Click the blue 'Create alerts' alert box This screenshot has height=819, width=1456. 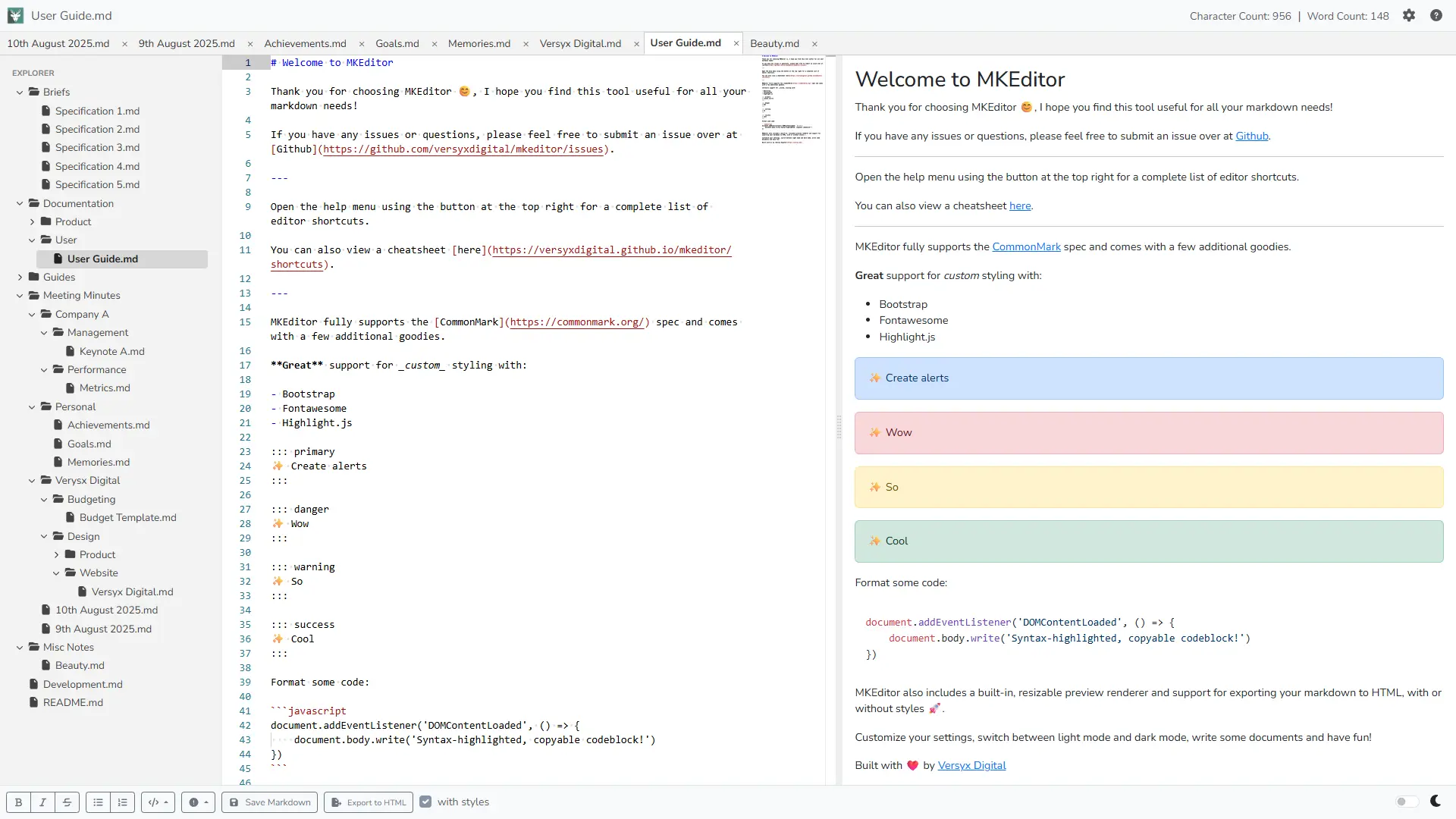pos(1149,378)
